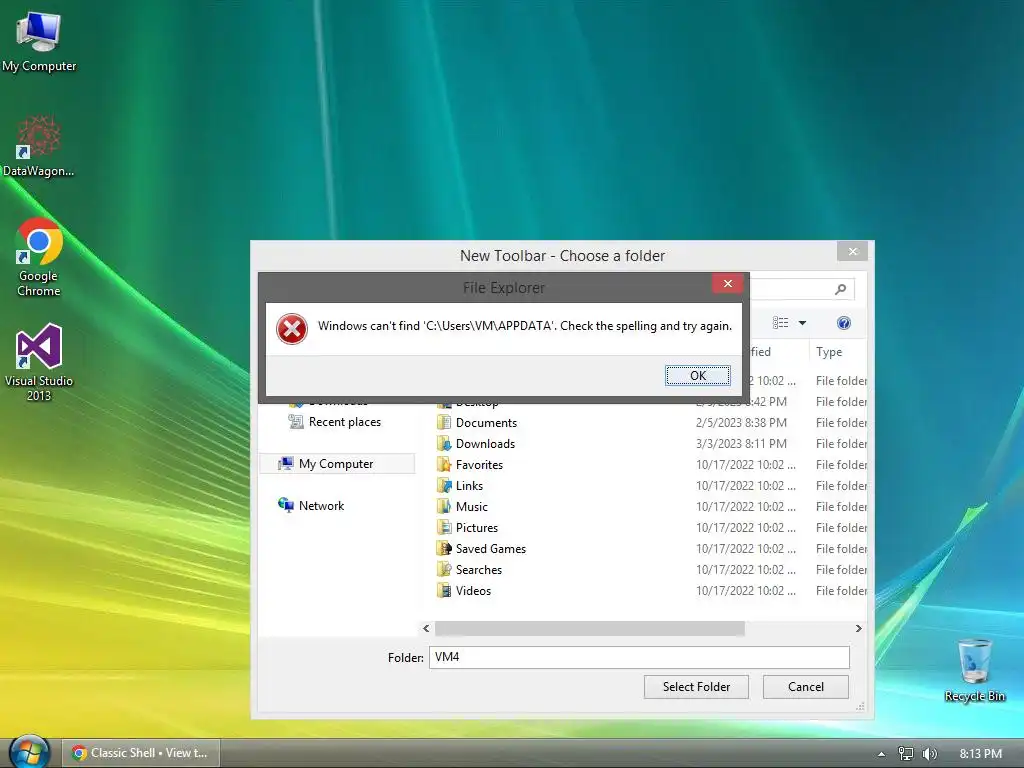Open the DataWagon desktop shortcut

(39, 146)
